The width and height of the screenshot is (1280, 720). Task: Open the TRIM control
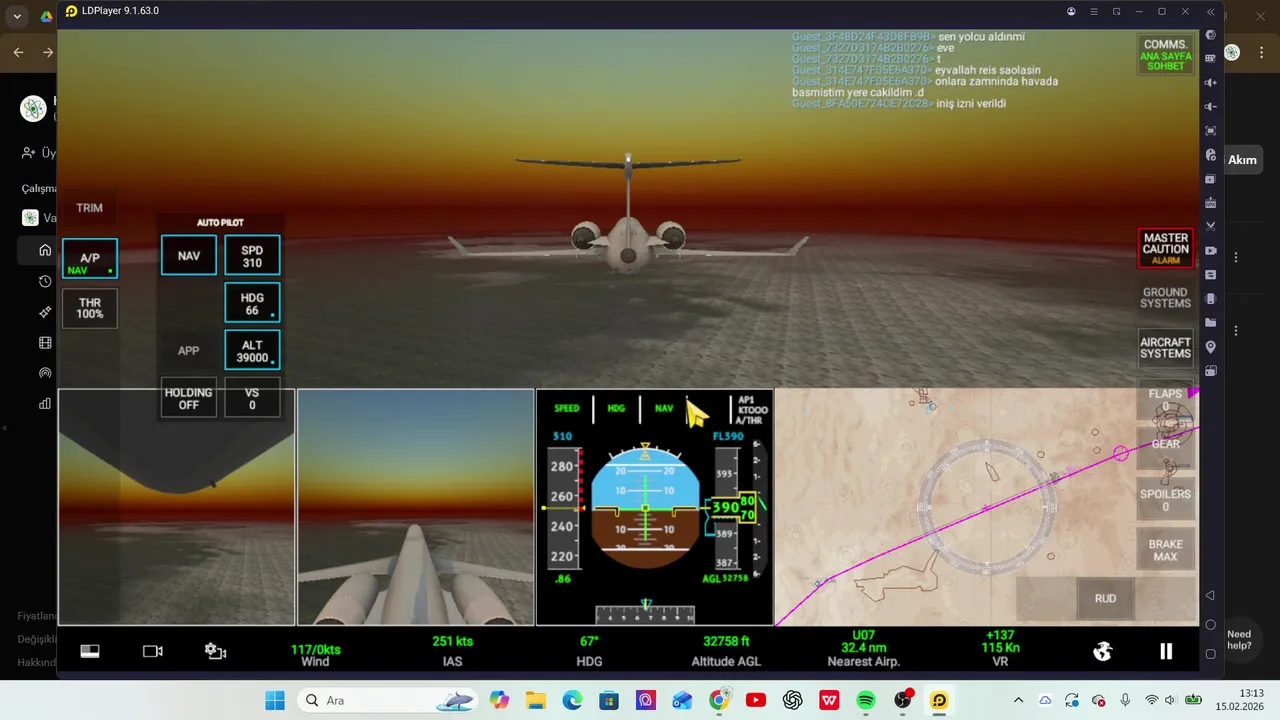coord(90,208)
